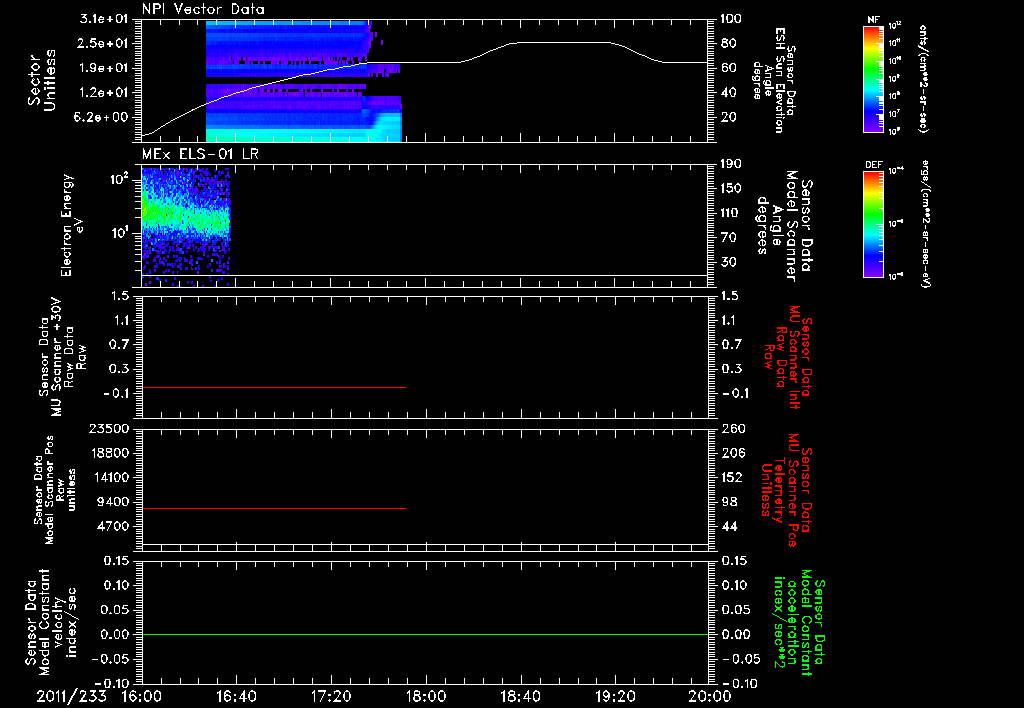The width and height of the screenshot is (1024, 708).
Task: Click the 17:20 time axis label
Action: coord(331,696)
